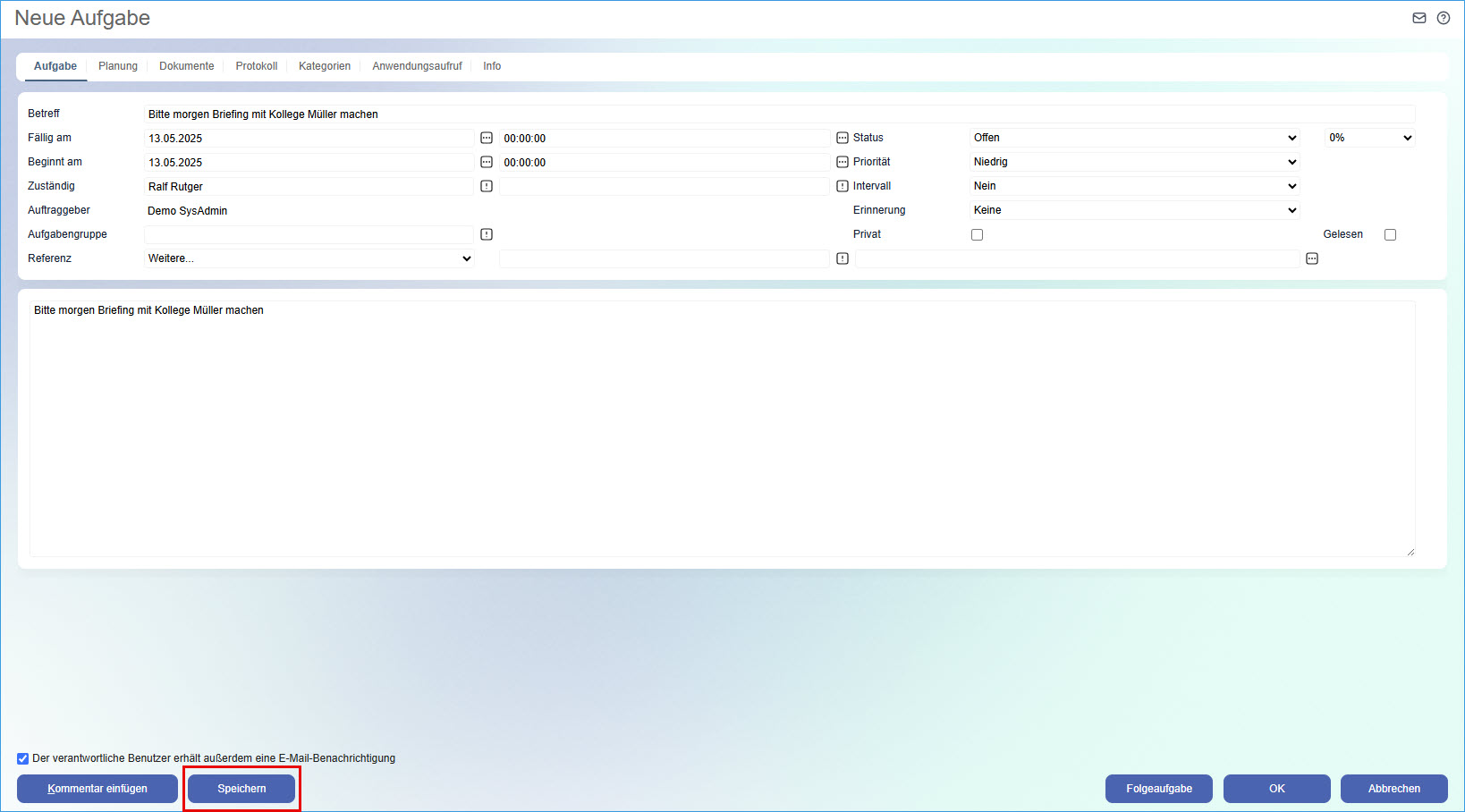The image size is (1465, 812).
Task: Switch to the Aufgabe tab
Action: coord(55,66)
